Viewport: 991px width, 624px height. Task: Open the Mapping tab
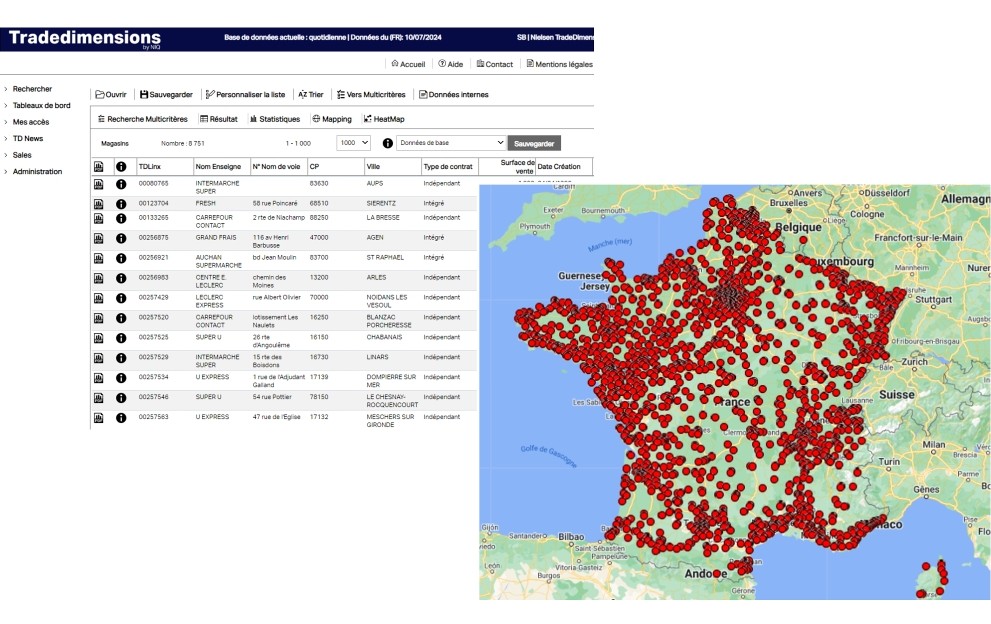(x=332, y=119)
